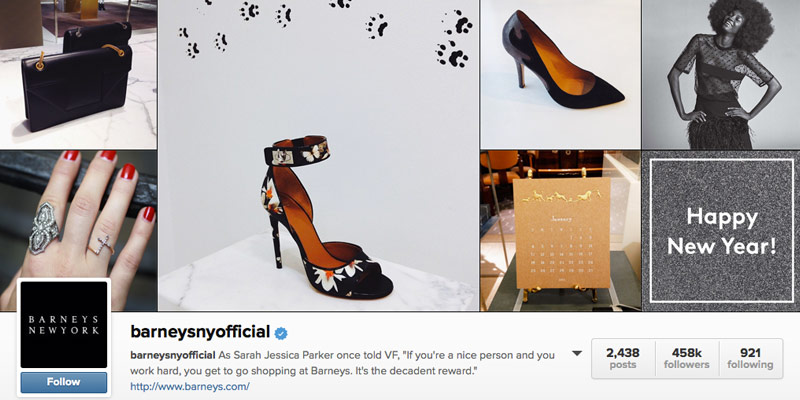
Task: Click the diamond ring in nails photo
Action: click(x=44, y=227)
